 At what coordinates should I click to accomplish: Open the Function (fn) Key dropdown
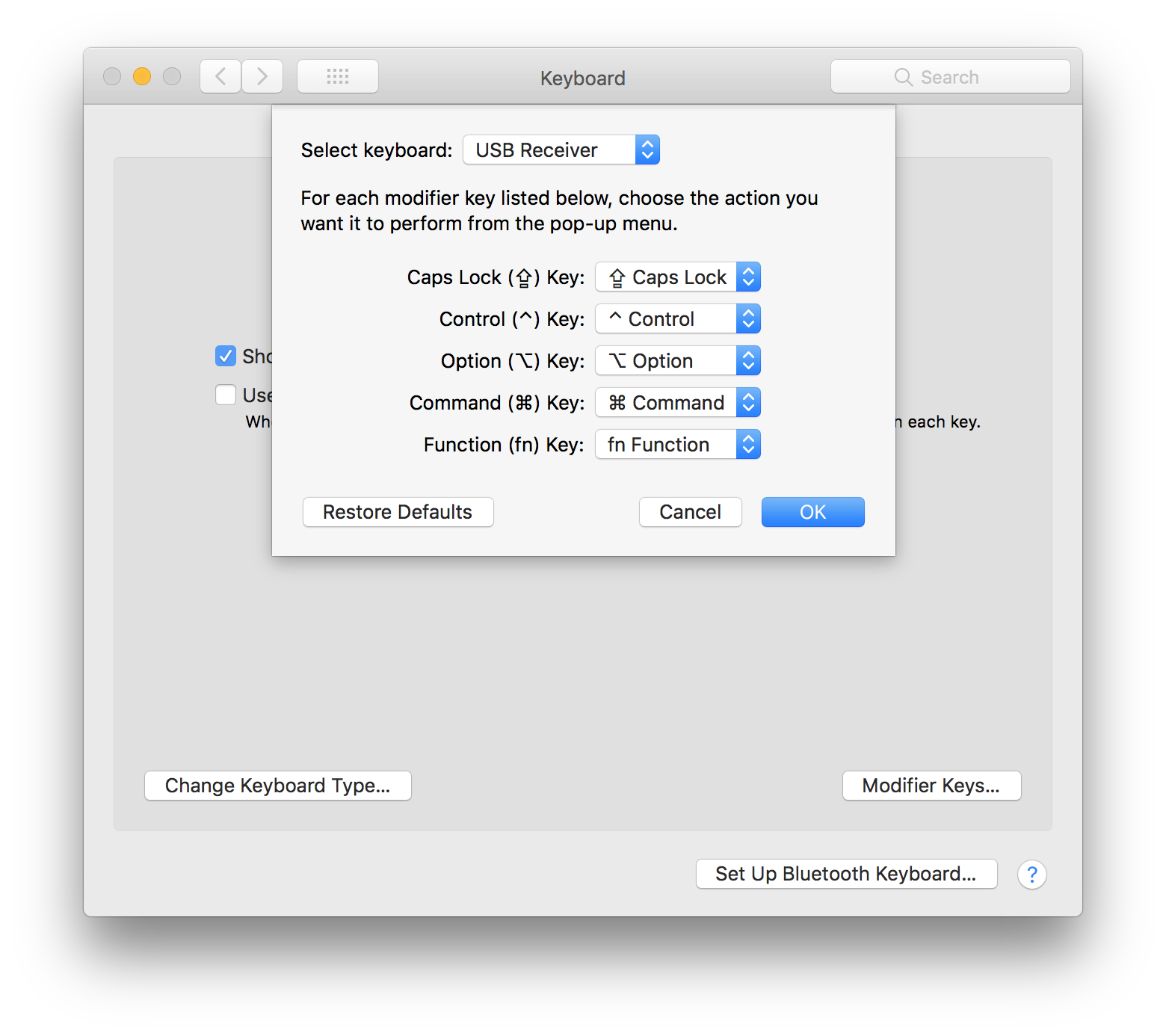click(x=677, y=444)
